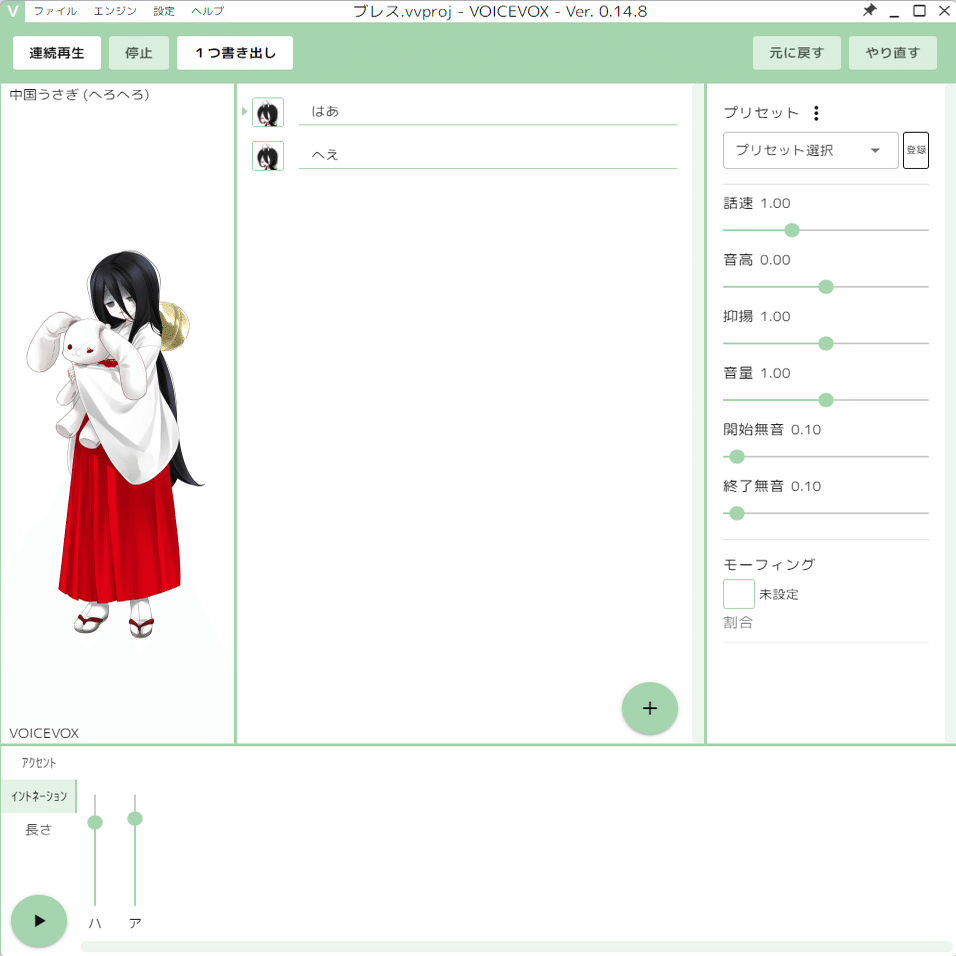This screenshot has height=956, width=956.
Task: Adjust the 終了無音 slider handle
Action: click(737, 513)
